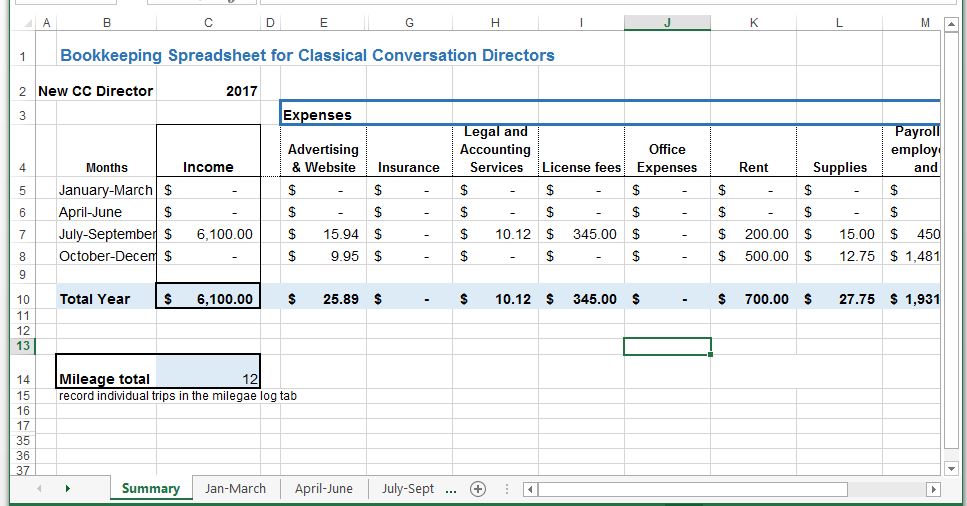Open the April-June sheet tab
Viewport: 967px width, 506px height.
(x=324, y=489)
